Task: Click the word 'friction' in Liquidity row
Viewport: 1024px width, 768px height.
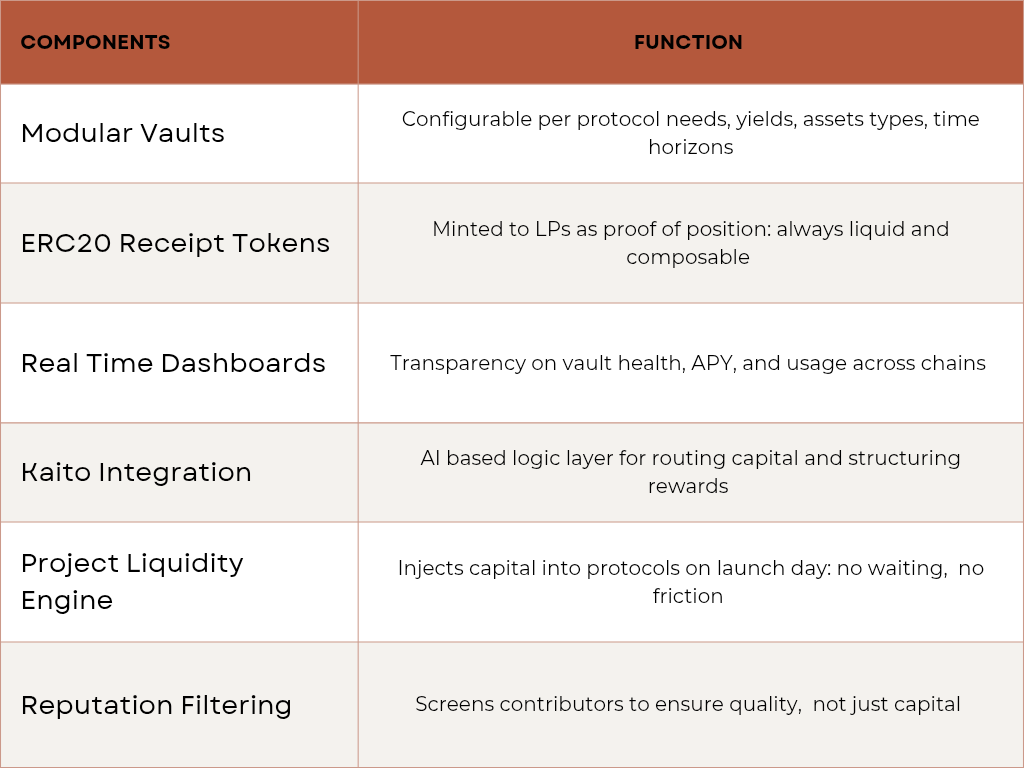Action: [688, 596]
